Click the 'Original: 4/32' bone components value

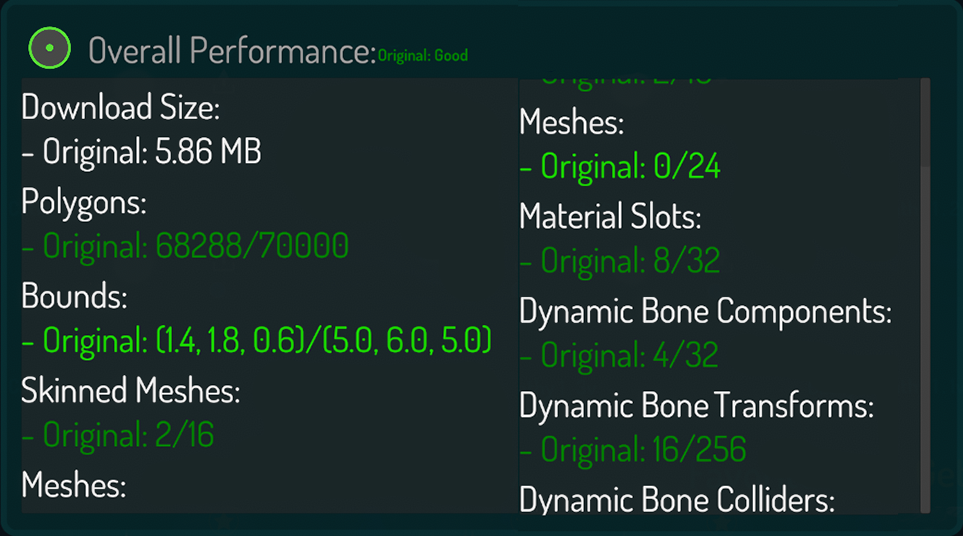pyautogui.click(x=619, y=355)
